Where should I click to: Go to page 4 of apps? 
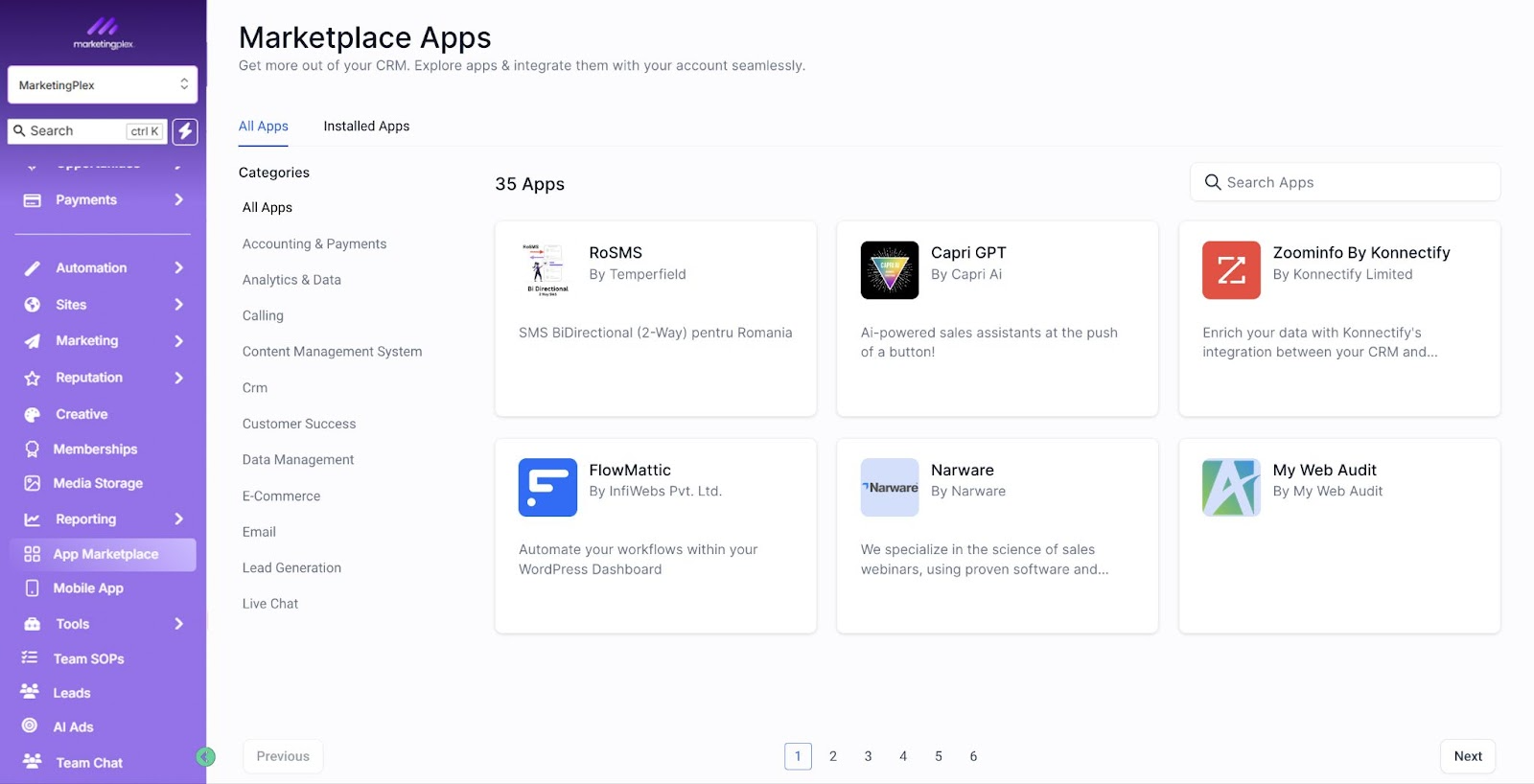903,756
